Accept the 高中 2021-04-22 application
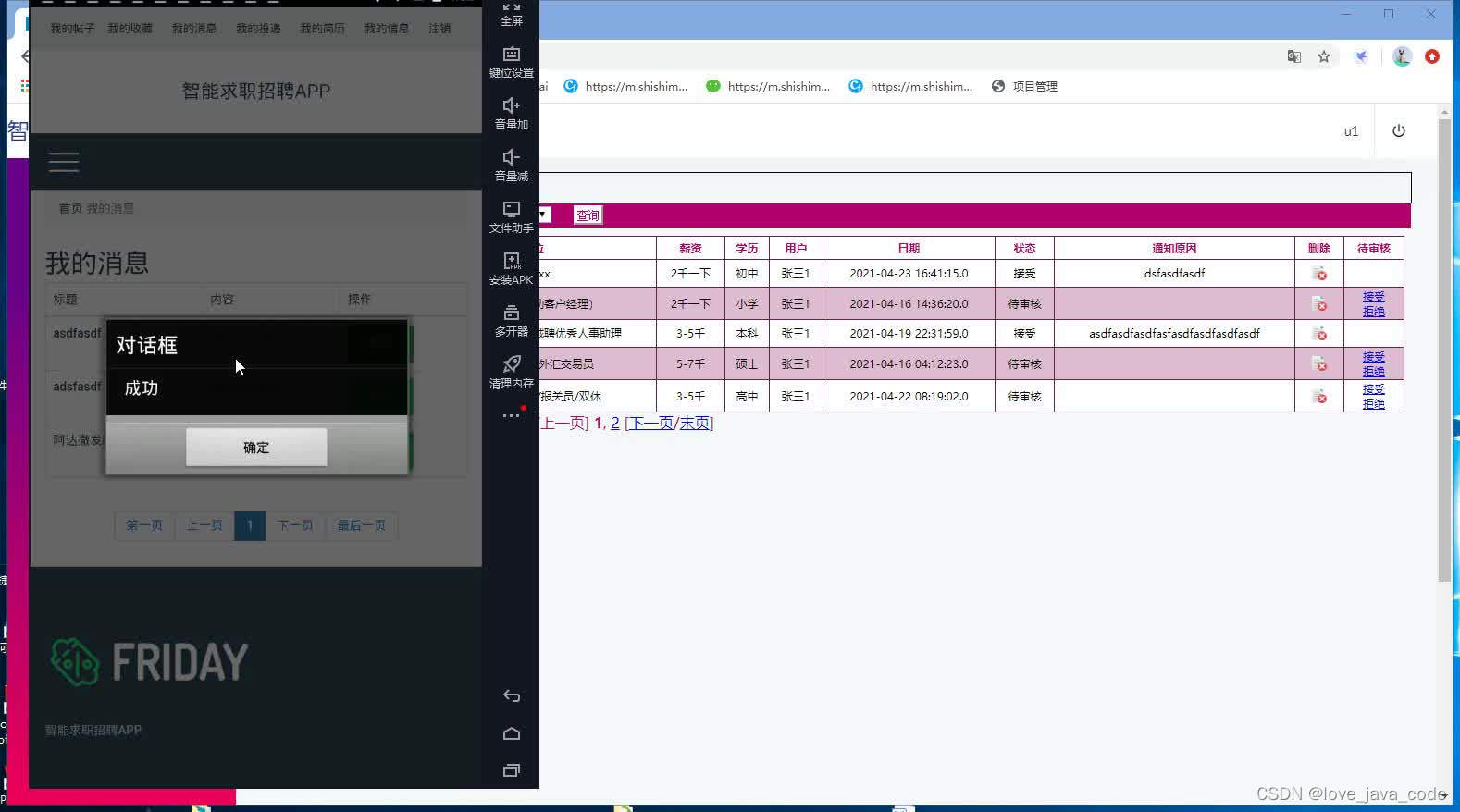The image size is (1460, 812). (x=1374, y=389)
